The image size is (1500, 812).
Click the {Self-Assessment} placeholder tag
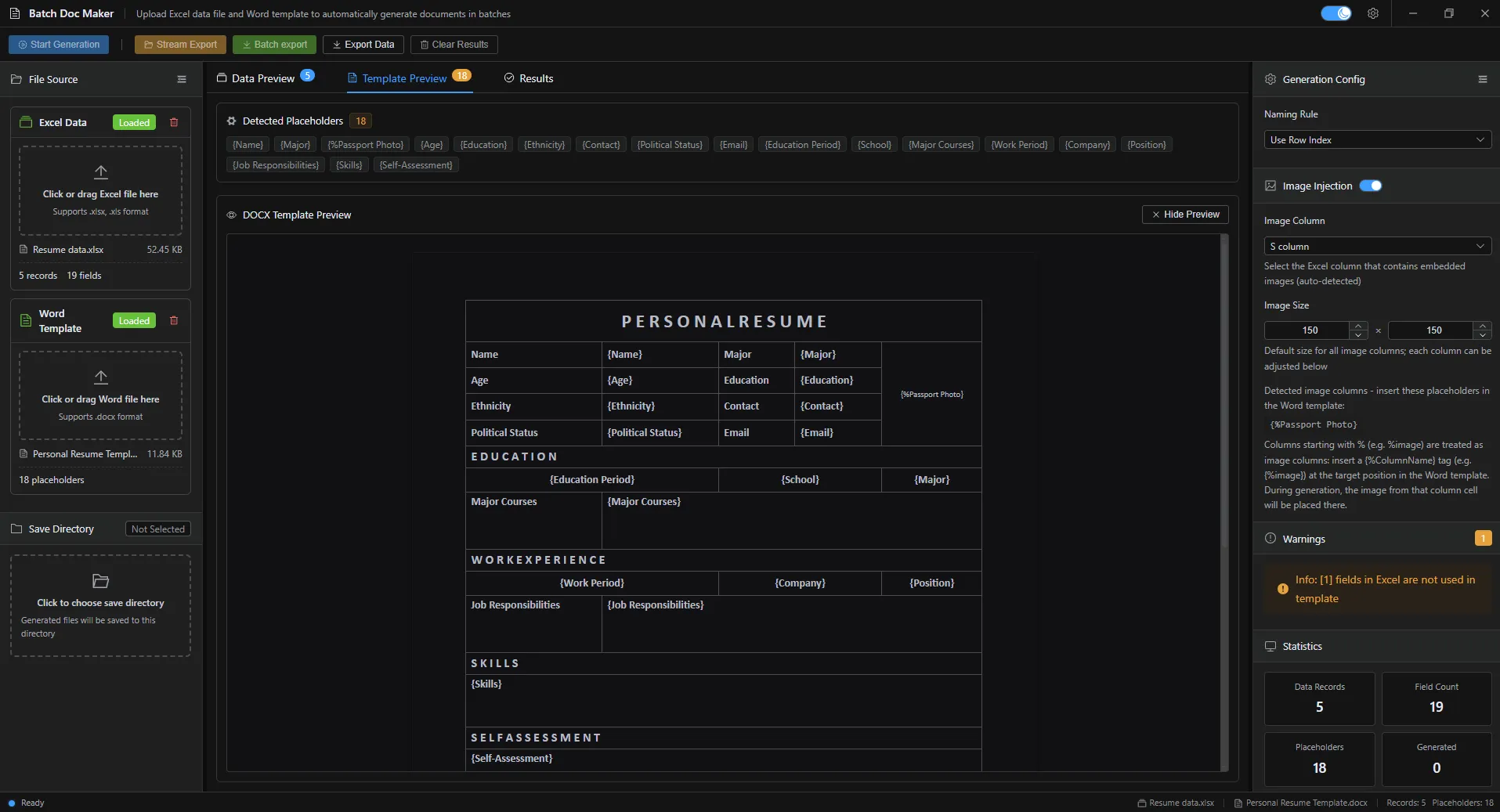click(x=416, y=165)
